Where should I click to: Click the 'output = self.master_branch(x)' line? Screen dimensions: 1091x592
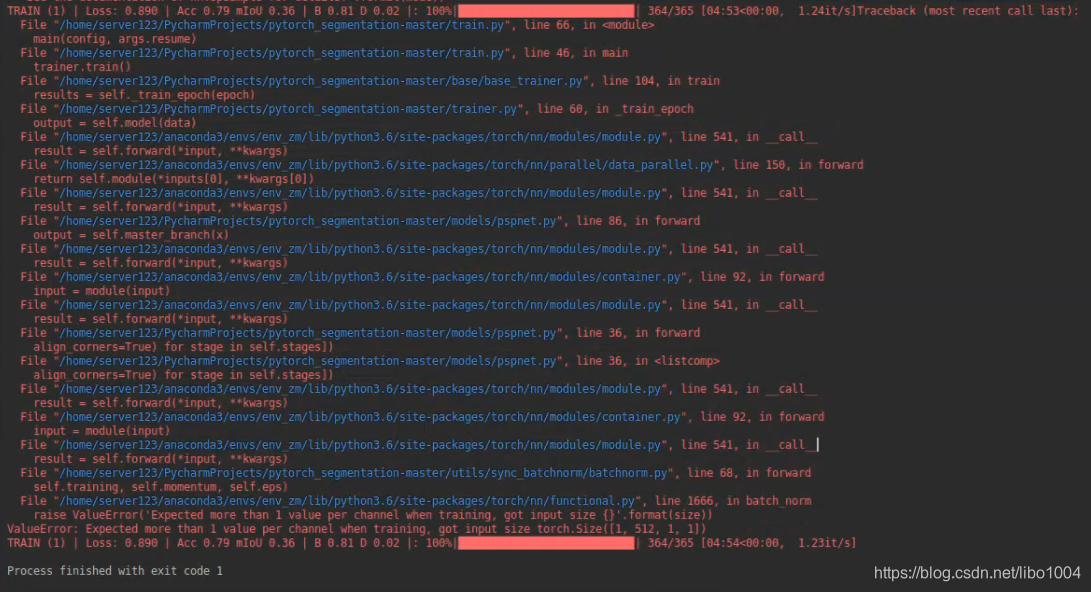point(131,235)
